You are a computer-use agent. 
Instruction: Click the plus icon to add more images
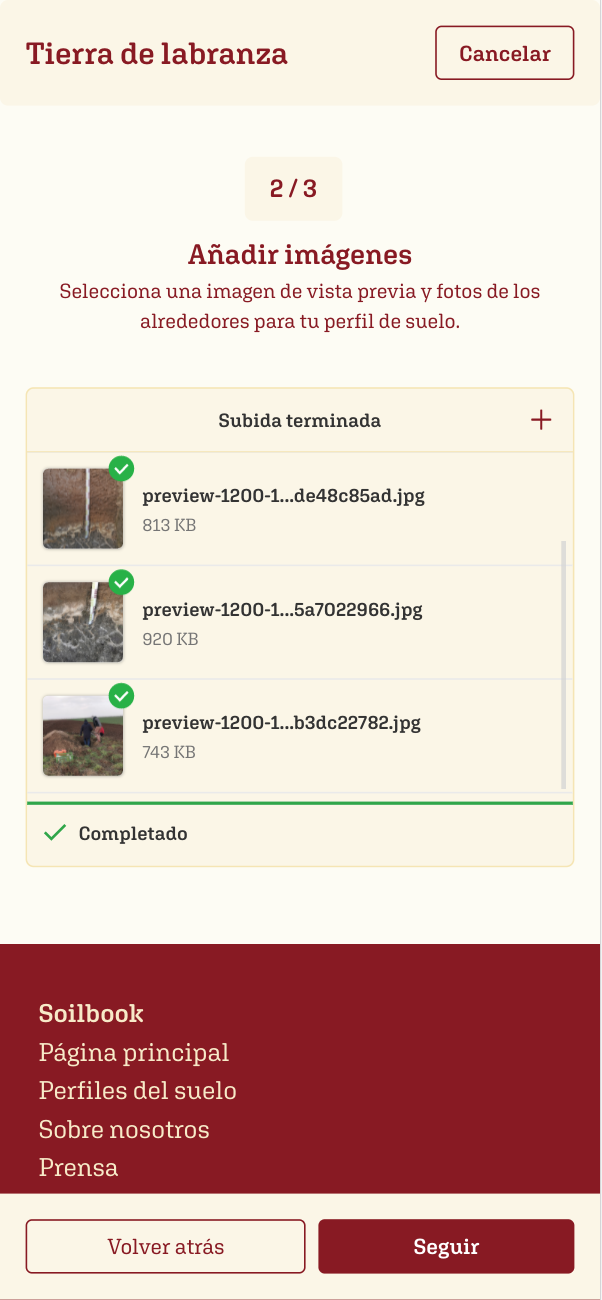click(x=541, y=420)
